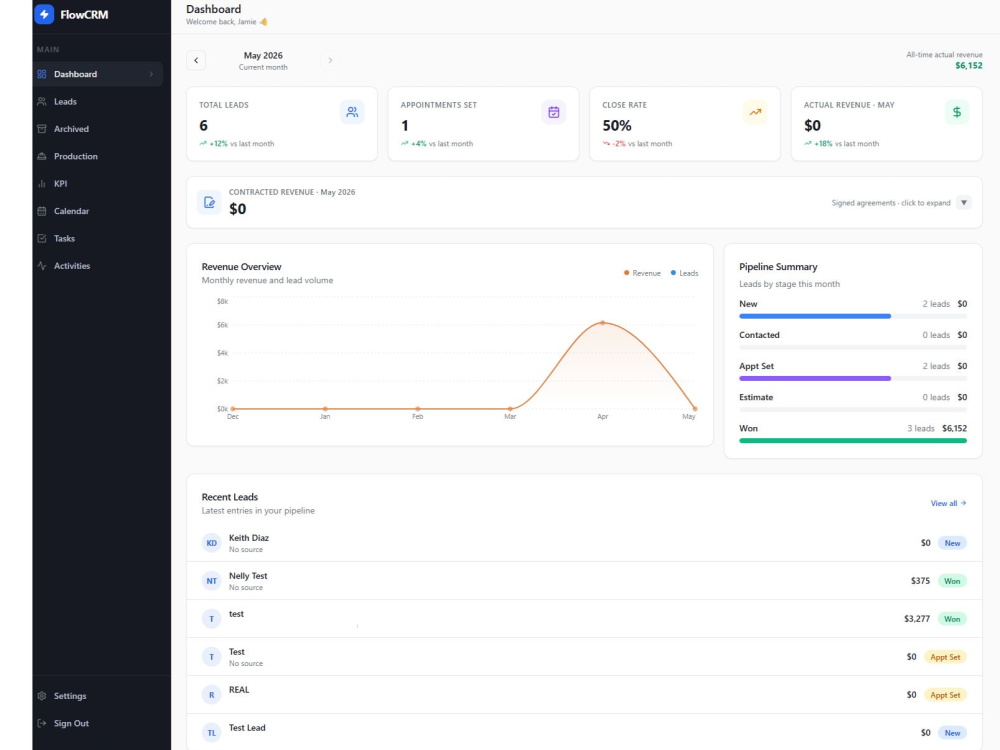Image resolution: width=1000 pixels, height=750 pixels.
Task: Click the NT avatar for Nelly Test
Action: pyautogui.click(x=211, y=581)
